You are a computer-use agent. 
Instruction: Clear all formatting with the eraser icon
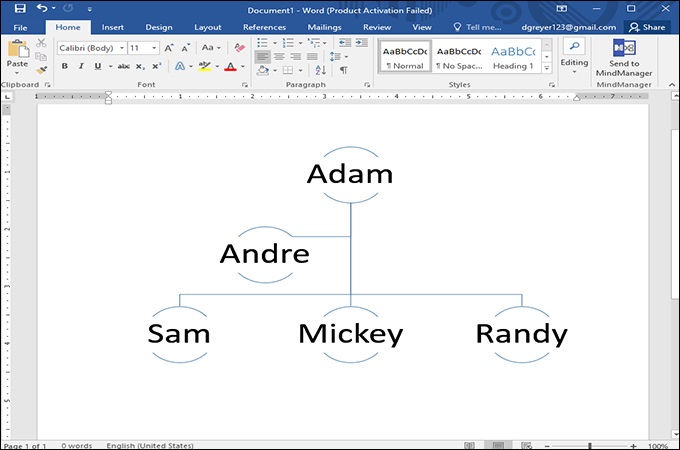pyautogui.click(x=239, y=48)
